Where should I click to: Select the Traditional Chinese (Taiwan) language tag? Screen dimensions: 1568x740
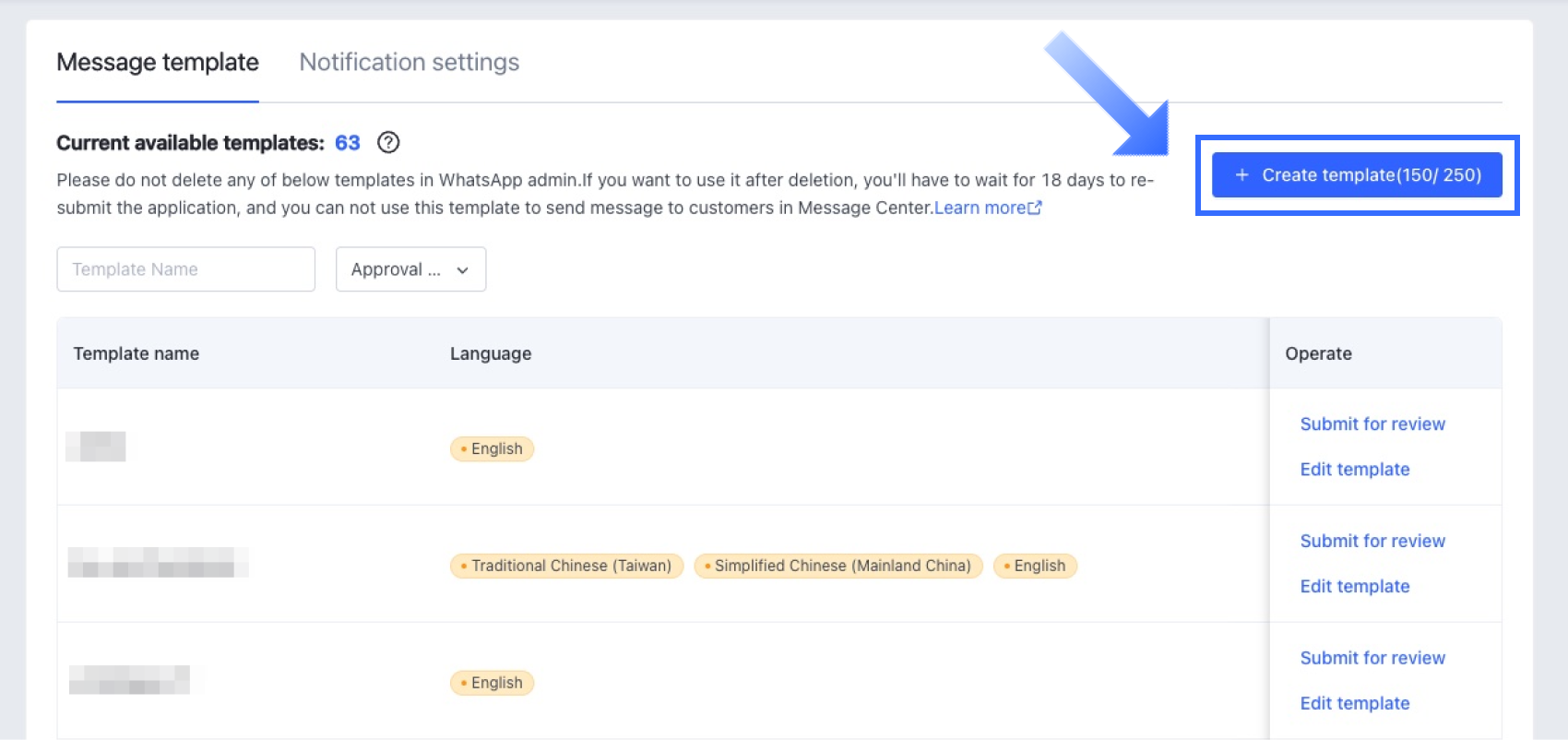coord(566,566)
